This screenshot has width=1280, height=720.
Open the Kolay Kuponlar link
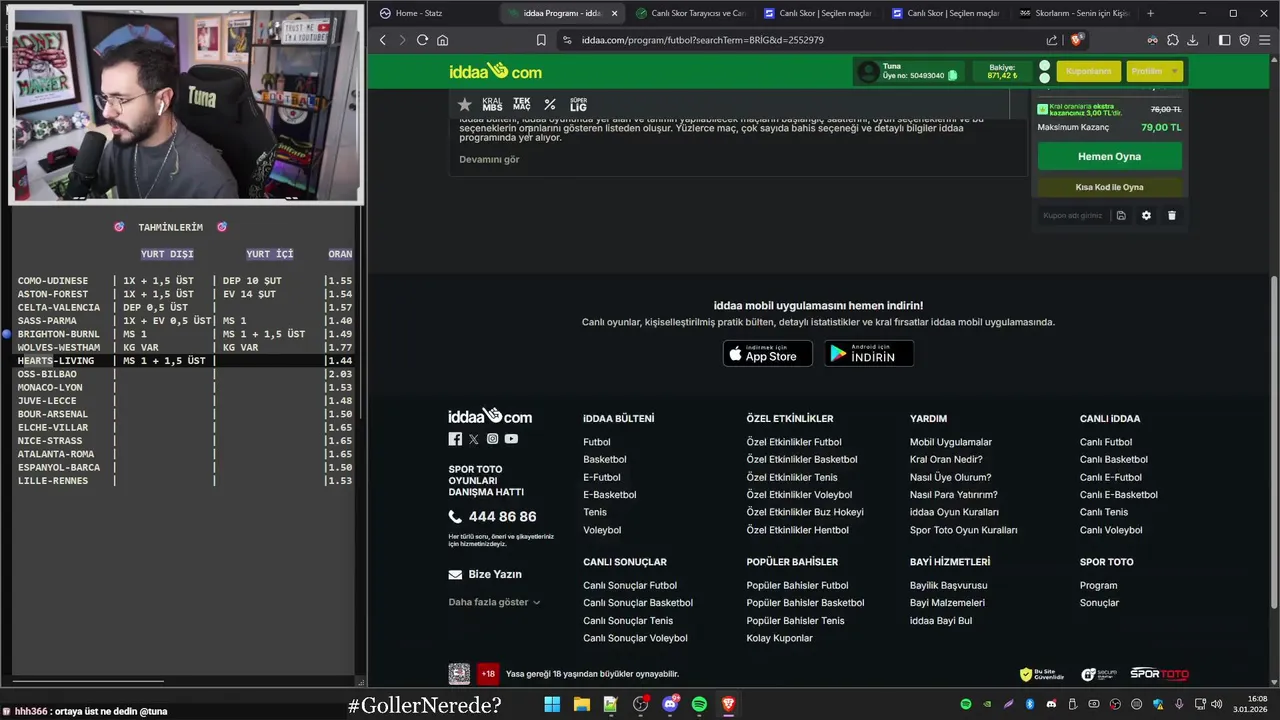(x=780, y=638)
